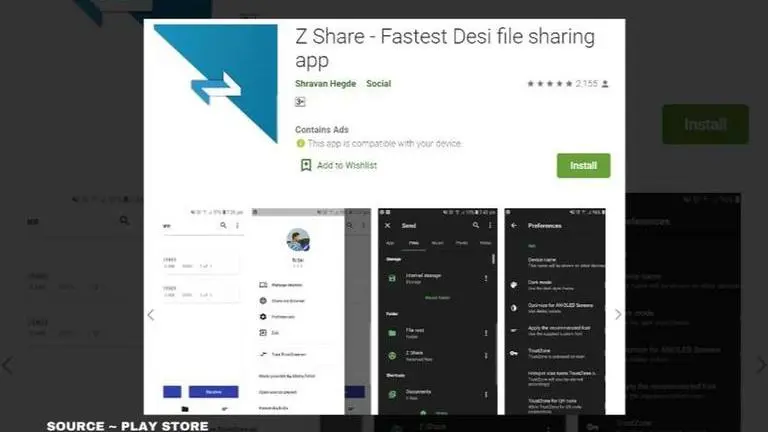Click the X close icon in the Send screenshot
The image size is (768, 432).
[x=387, y=225]
